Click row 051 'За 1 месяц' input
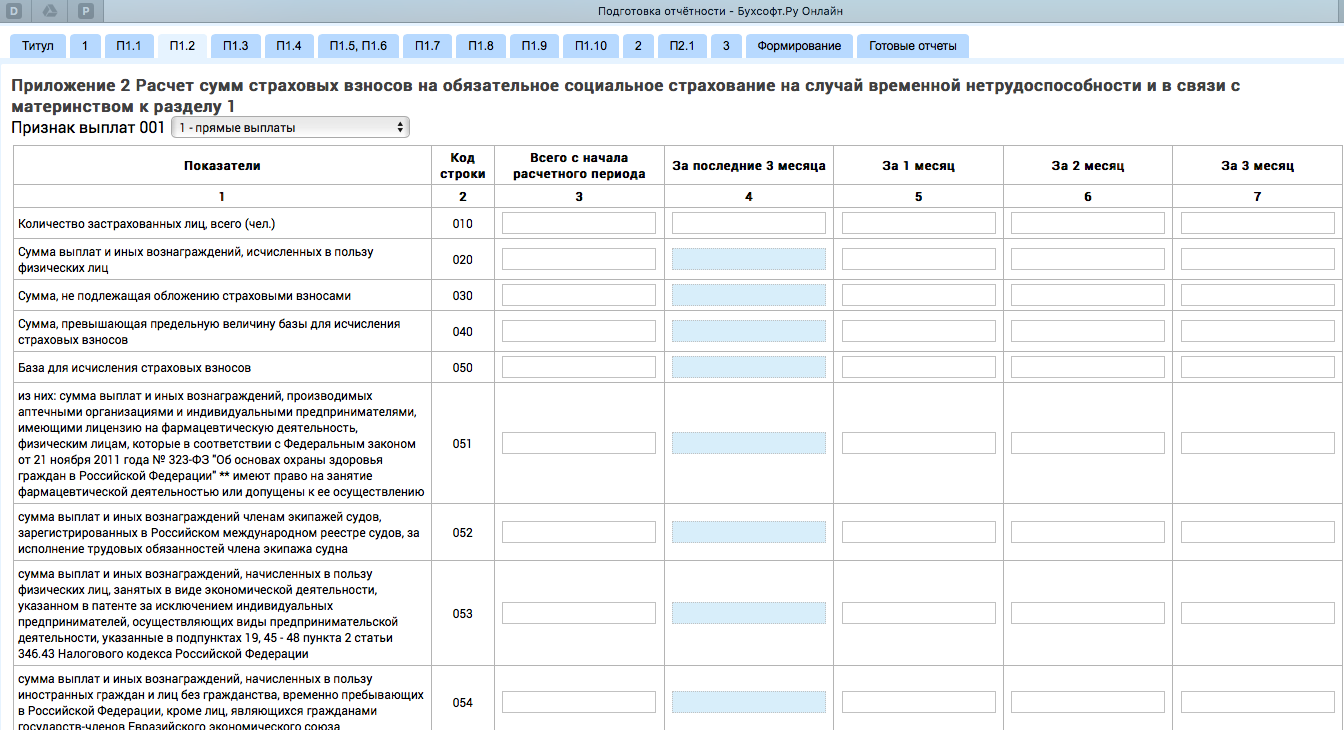Image resolution: width=1344 pixels, height=730 pixels. [919, 443]
